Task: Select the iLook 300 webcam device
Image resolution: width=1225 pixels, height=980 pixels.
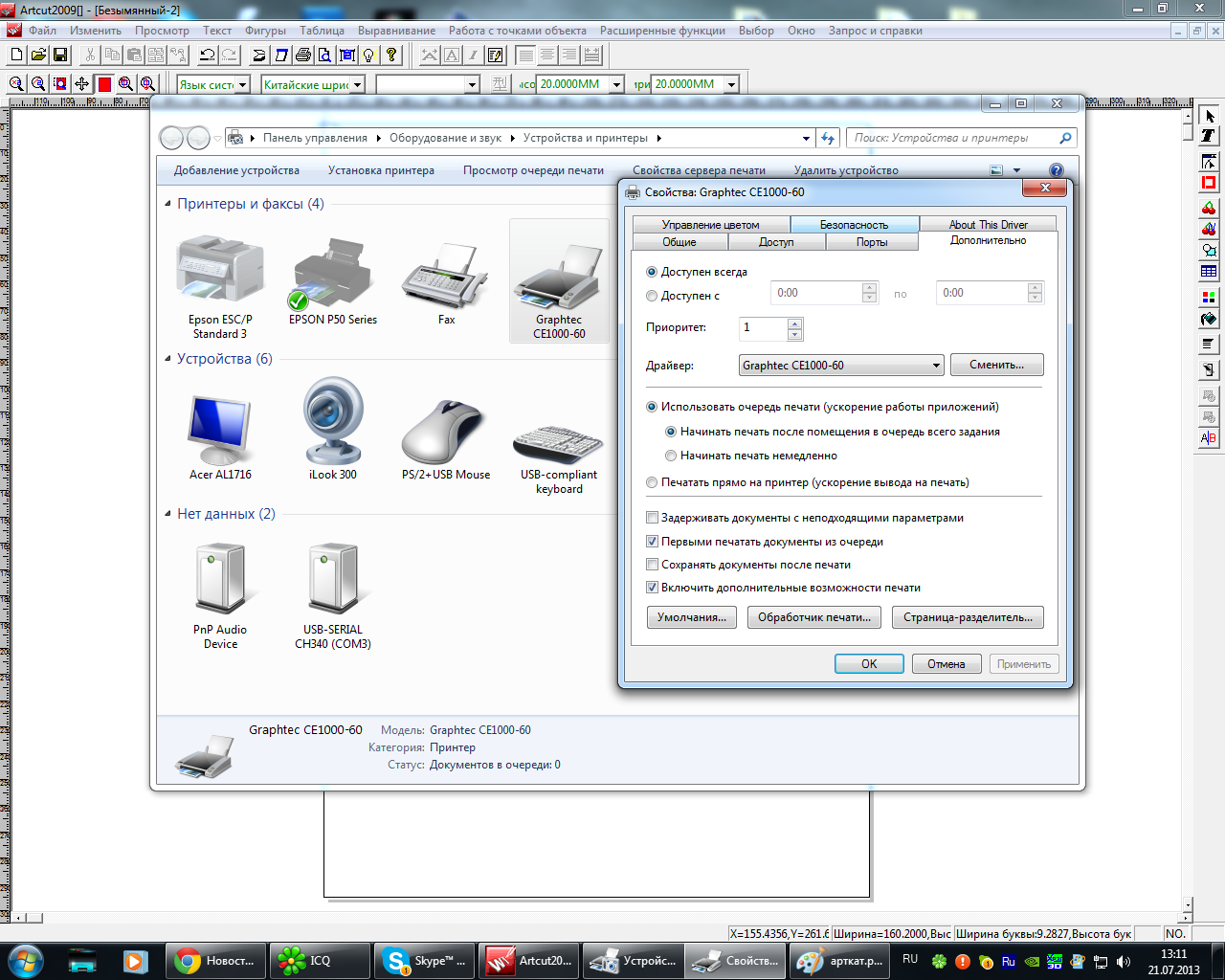Action: pos(333,428)
